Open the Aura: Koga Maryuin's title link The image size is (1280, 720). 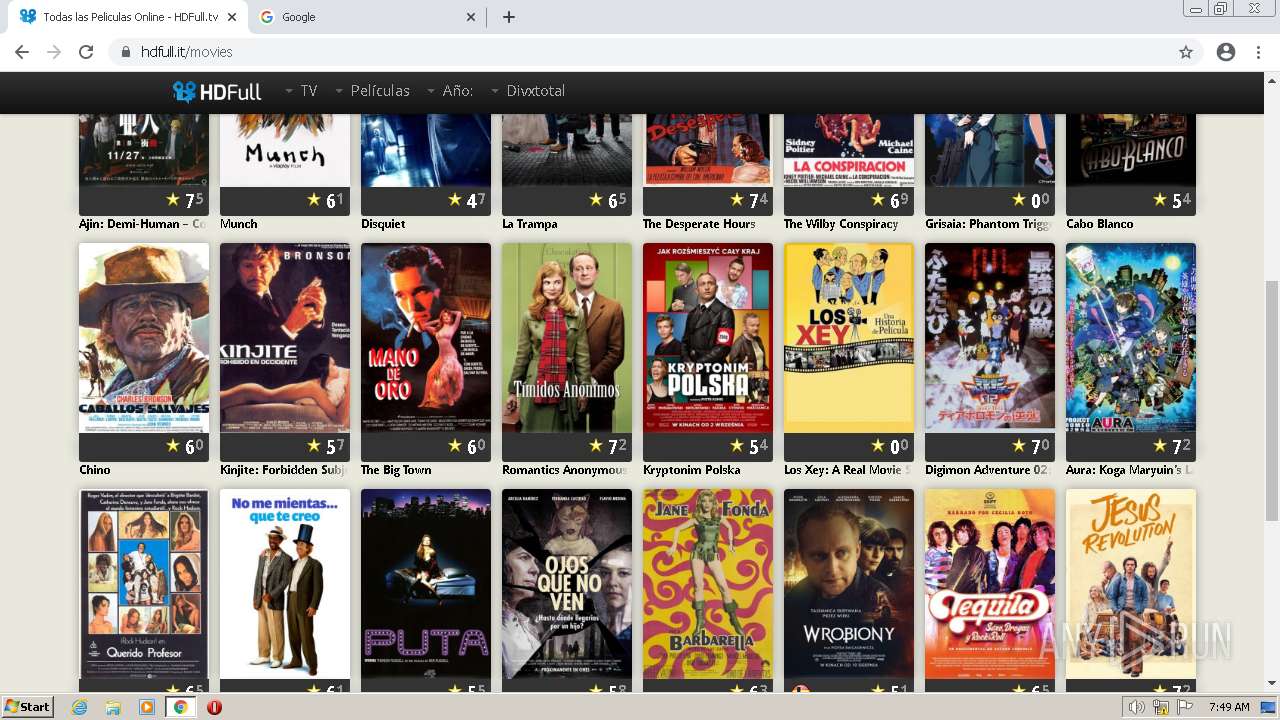click(x=1130, y=470)
